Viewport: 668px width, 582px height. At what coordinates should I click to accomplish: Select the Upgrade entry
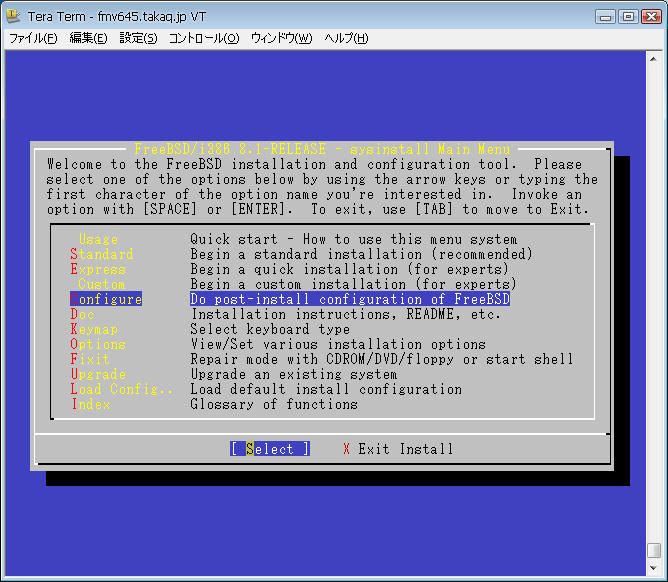(98, 375)
